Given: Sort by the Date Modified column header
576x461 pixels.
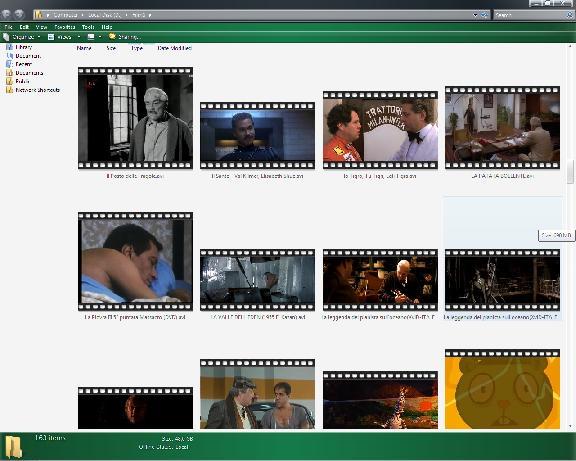Looking at the screenshot, I should click(174, 48).
